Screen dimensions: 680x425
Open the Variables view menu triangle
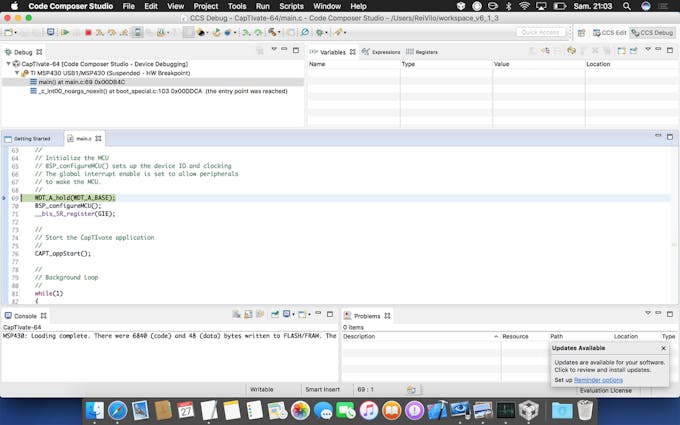click(647, 49)
